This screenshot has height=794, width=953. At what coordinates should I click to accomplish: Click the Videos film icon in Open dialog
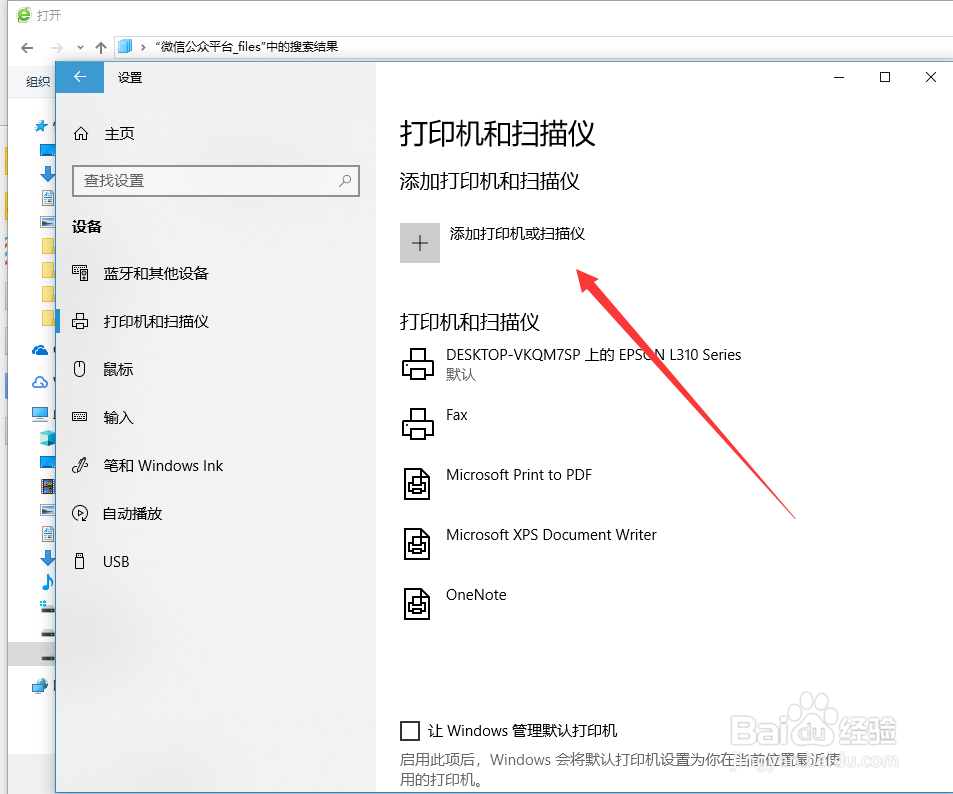pos(47,486)
